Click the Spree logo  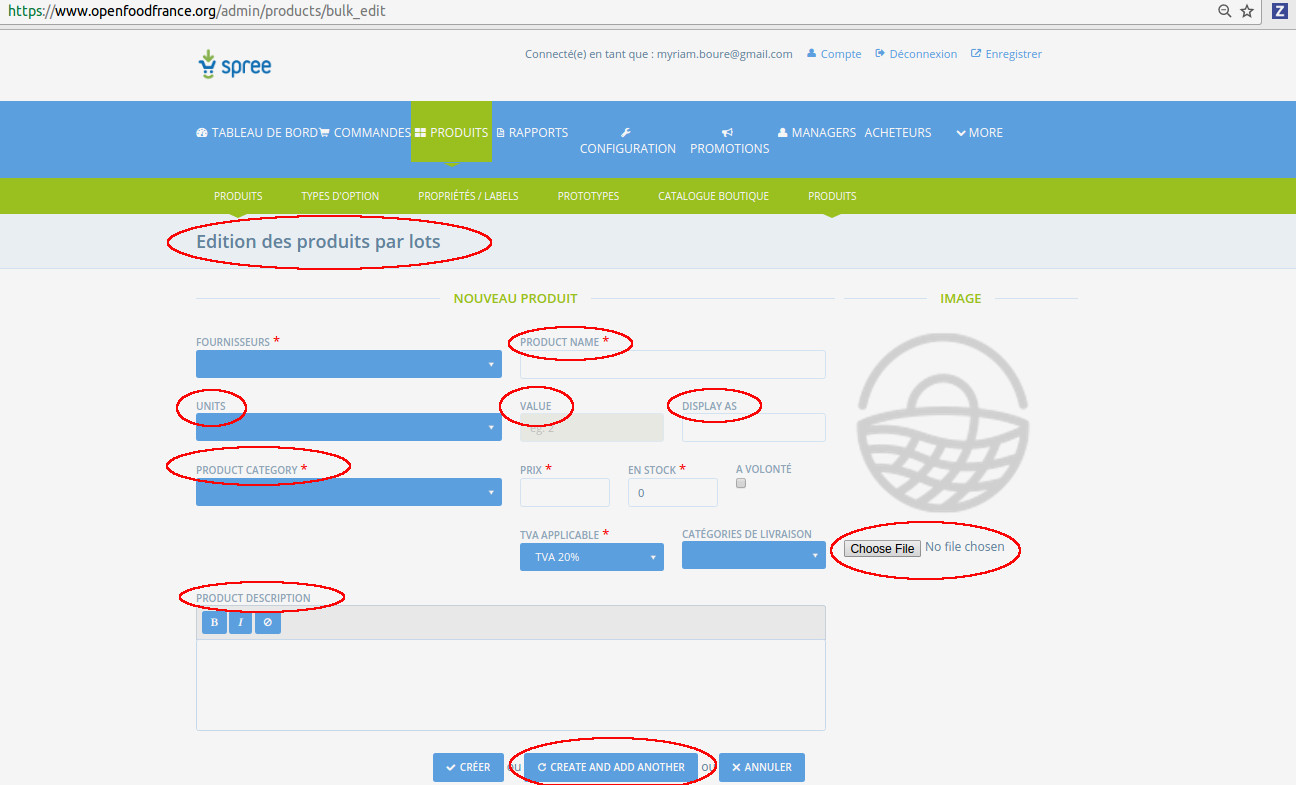pyautogui.click(x=234, y=63)
